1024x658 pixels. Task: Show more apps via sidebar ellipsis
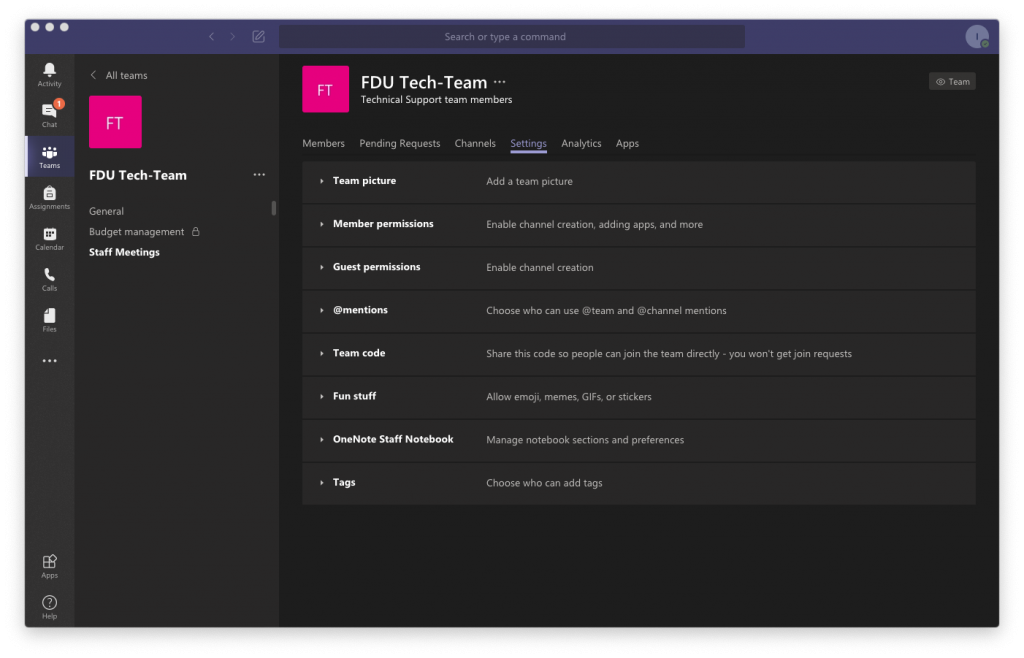[49, 360]
